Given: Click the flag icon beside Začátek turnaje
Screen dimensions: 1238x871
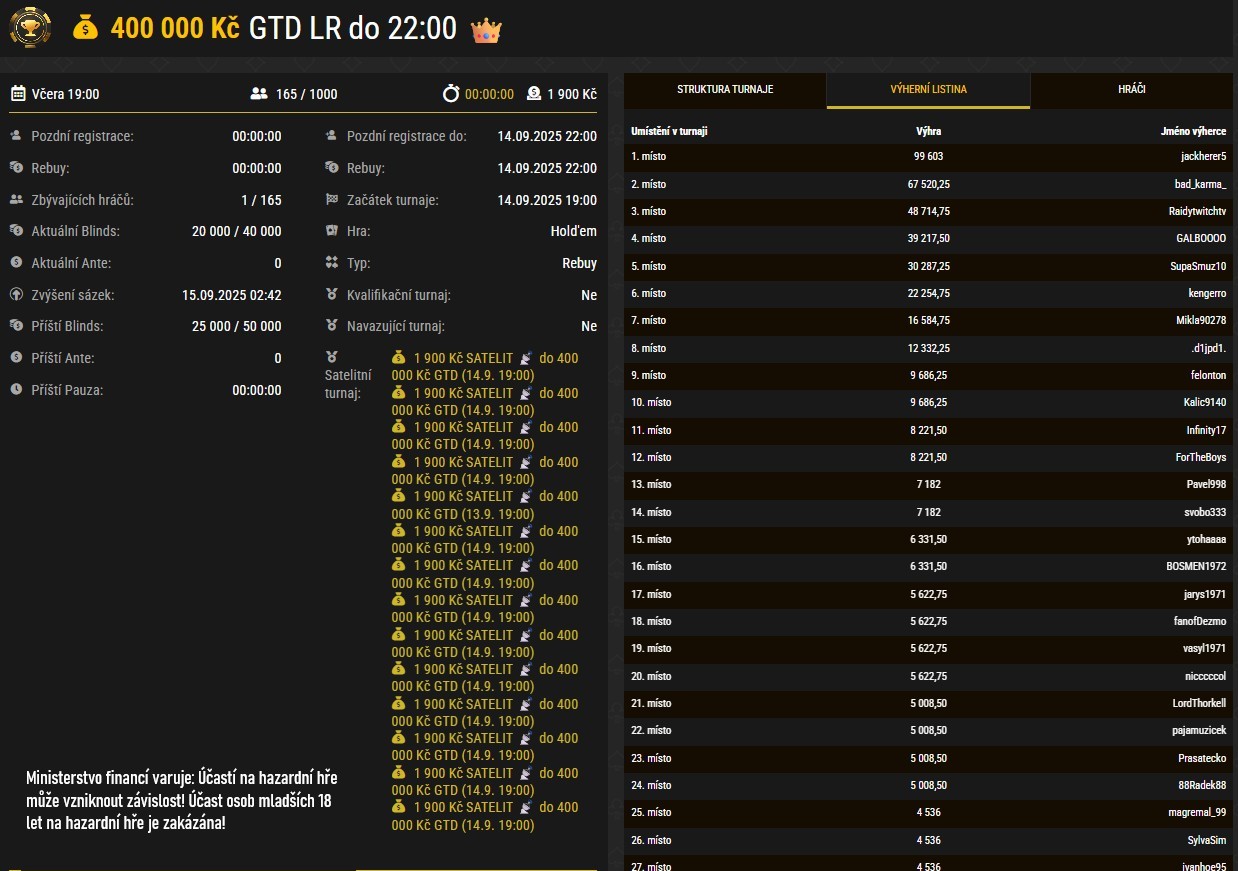Looking at the screenshot, I should 332,200.
